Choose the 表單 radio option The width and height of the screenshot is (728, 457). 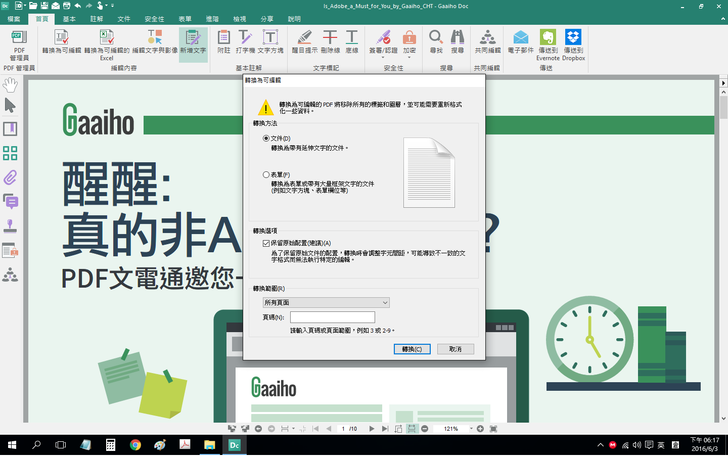click(265, 174)
